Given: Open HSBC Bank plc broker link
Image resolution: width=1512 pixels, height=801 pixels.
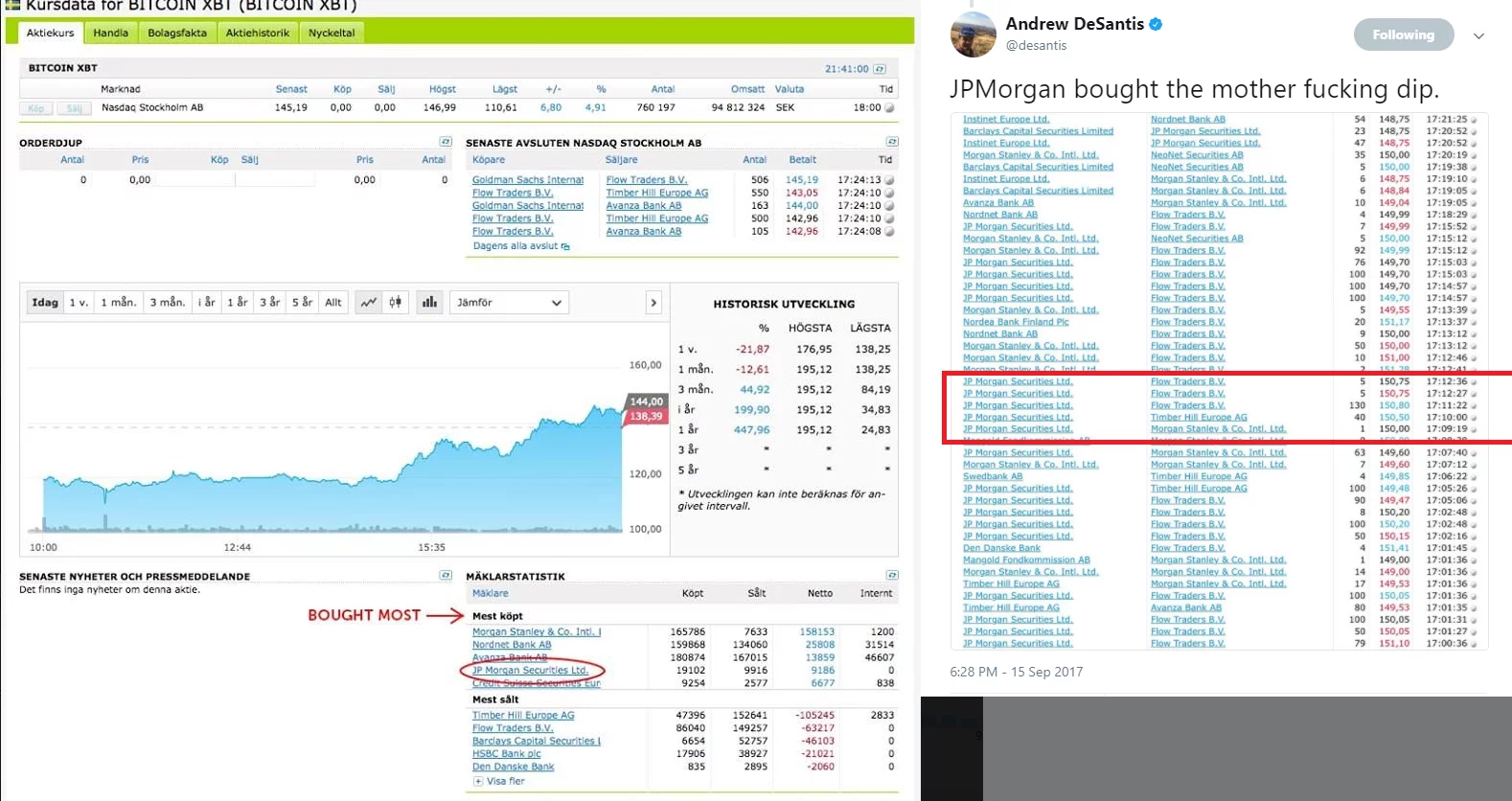Looking at the screenshot, I should point(506,754).
